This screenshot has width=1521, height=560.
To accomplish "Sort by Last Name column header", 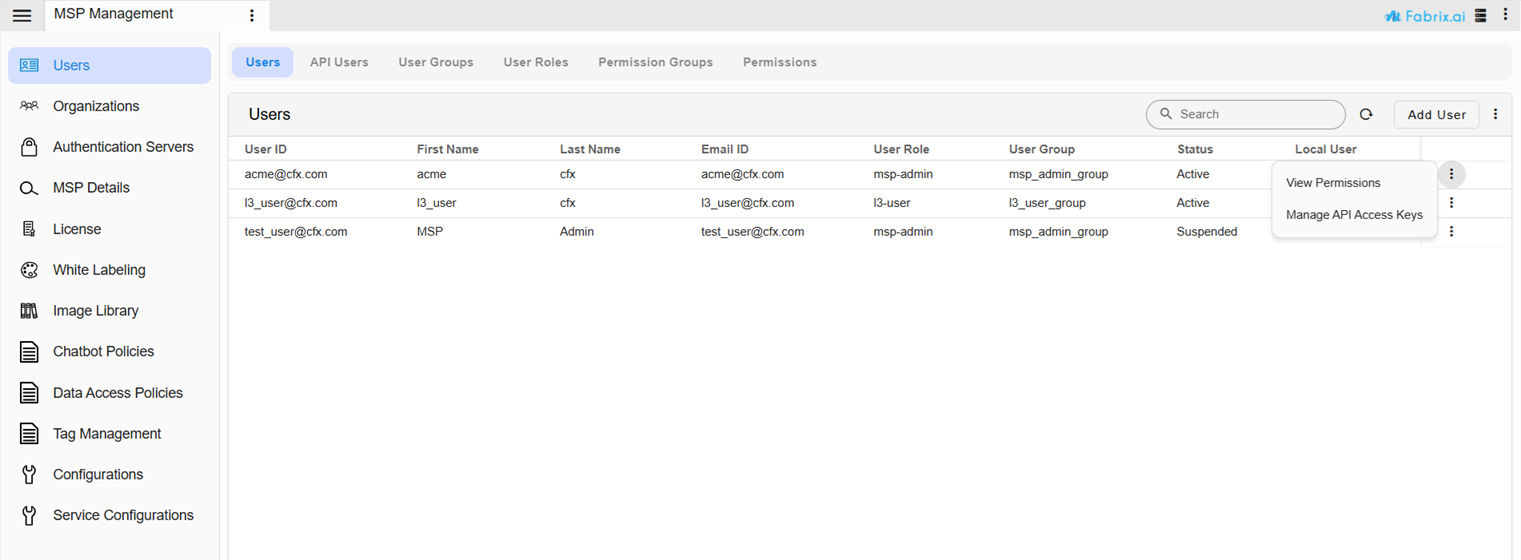I will 590,149.
